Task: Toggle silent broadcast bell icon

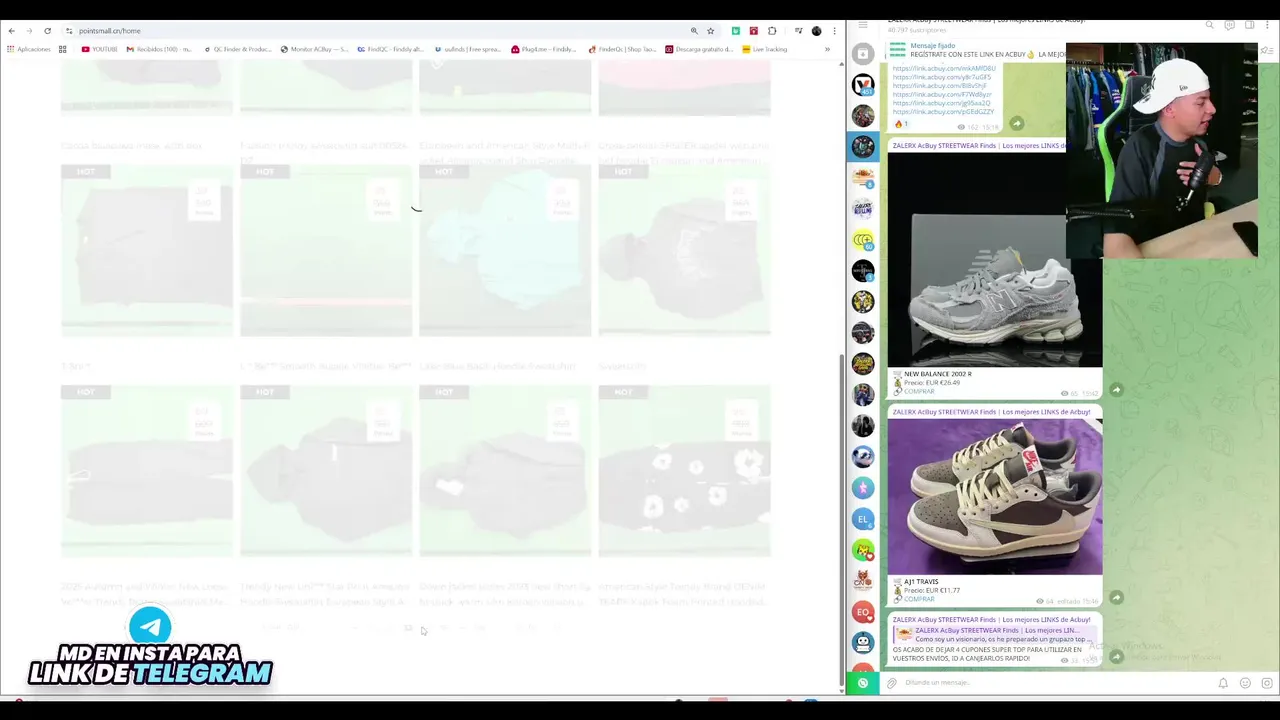Action: click(x=1223, y=683)
